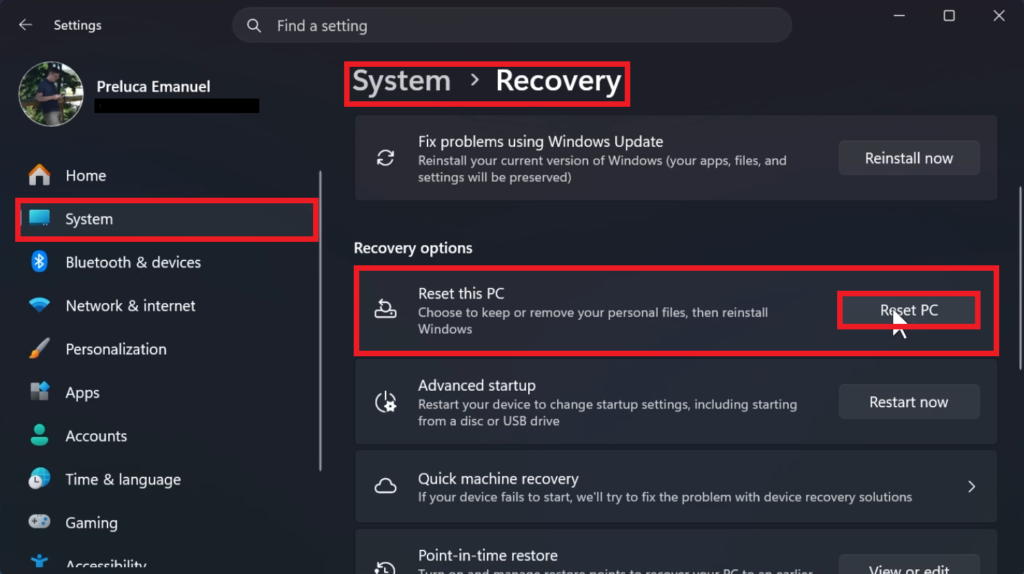1024x574 pixels.
Task: Click the Network & internet Wi-Fi icon
Action: [x=39, y=305]
